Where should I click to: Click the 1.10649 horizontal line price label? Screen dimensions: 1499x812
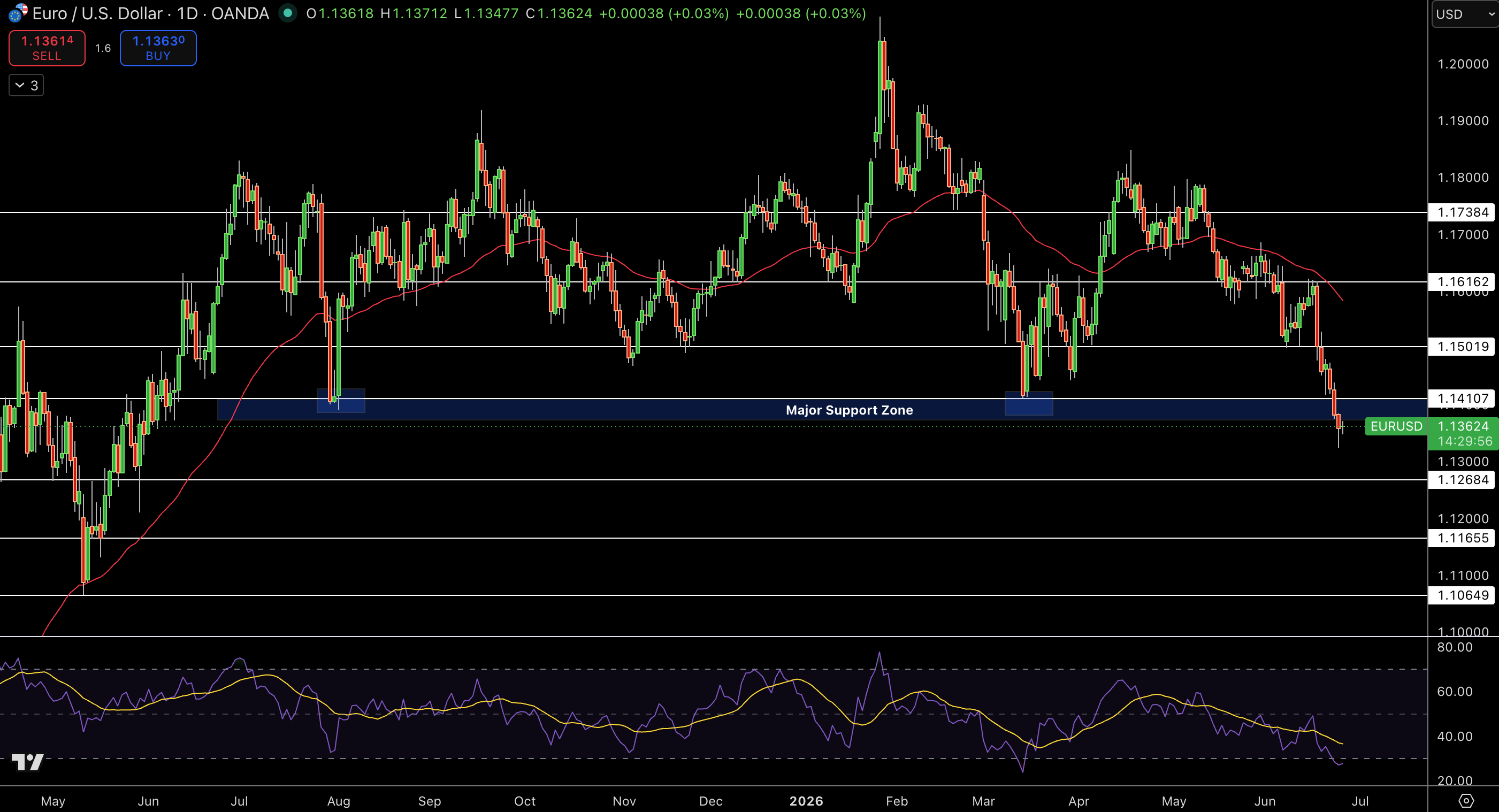pos(1462,595)
